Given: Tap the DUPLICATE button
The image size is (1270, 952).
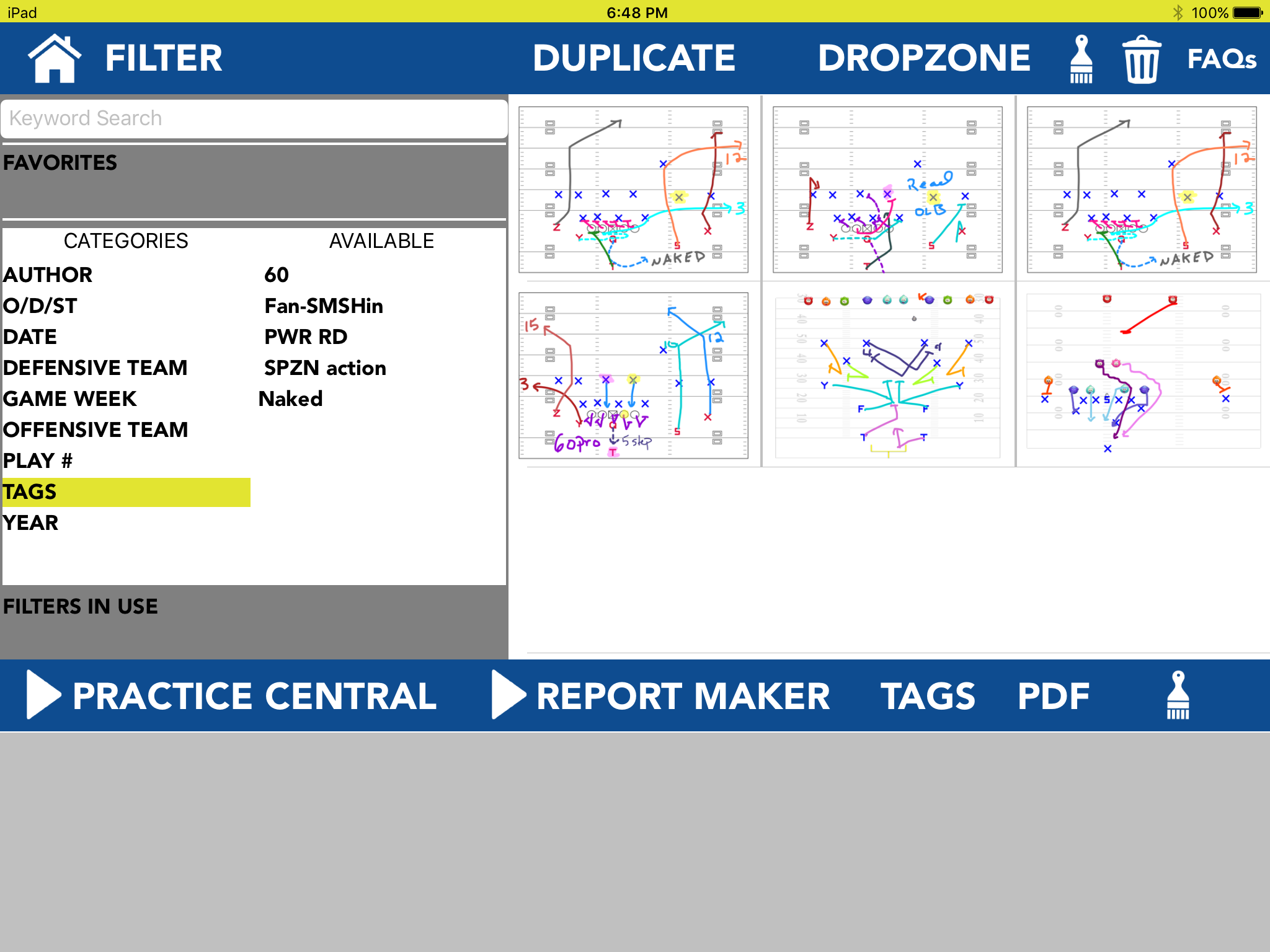Looking at the screenshot, I should [x=634, y=58].
